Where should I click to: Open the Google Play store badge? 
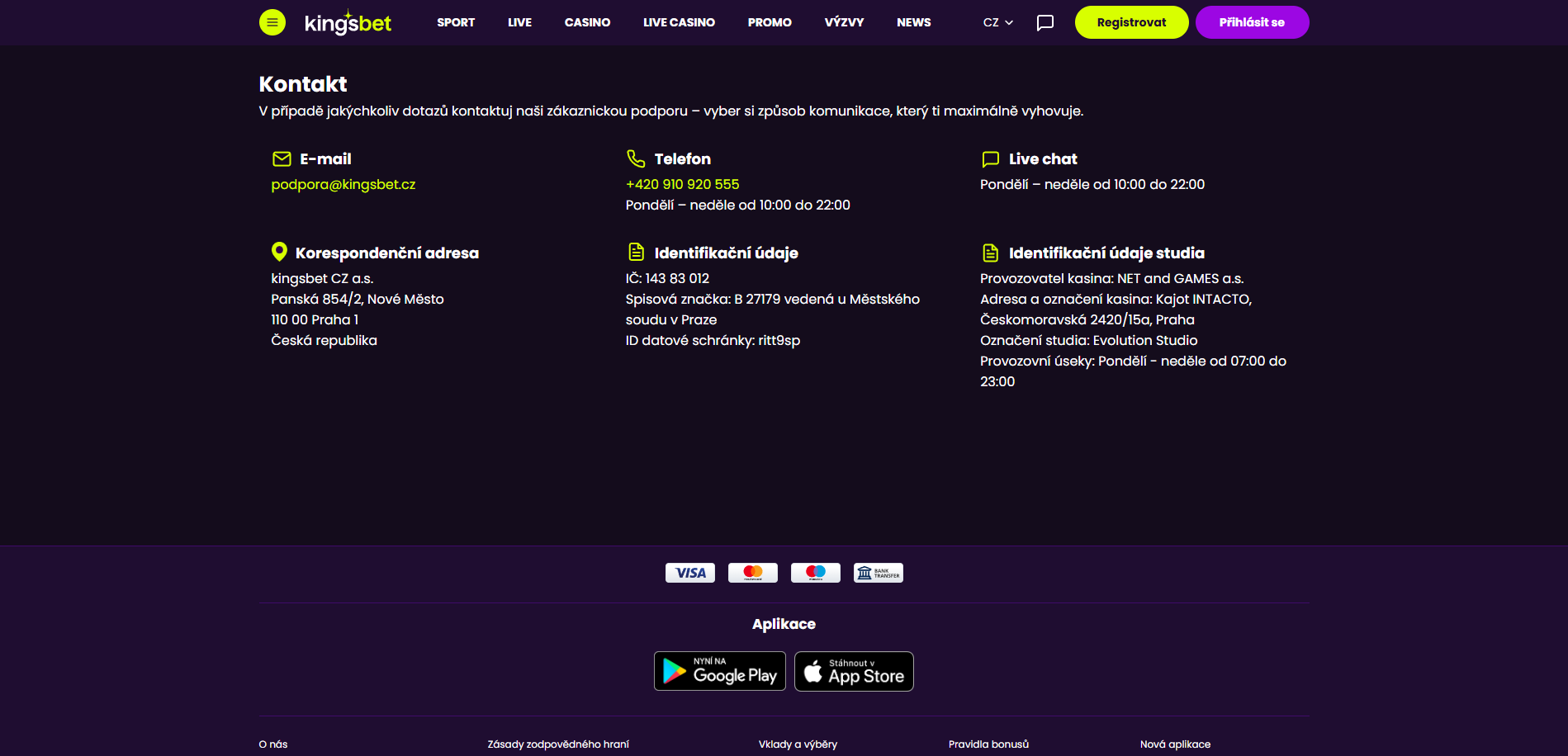tap(720, 671)
